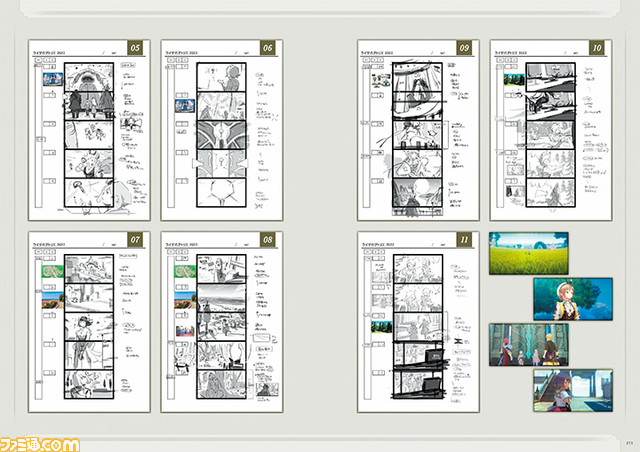Click the 06 page number badge
The width and height of the screenshot is (640, 452).
click(x=268, y=48)
